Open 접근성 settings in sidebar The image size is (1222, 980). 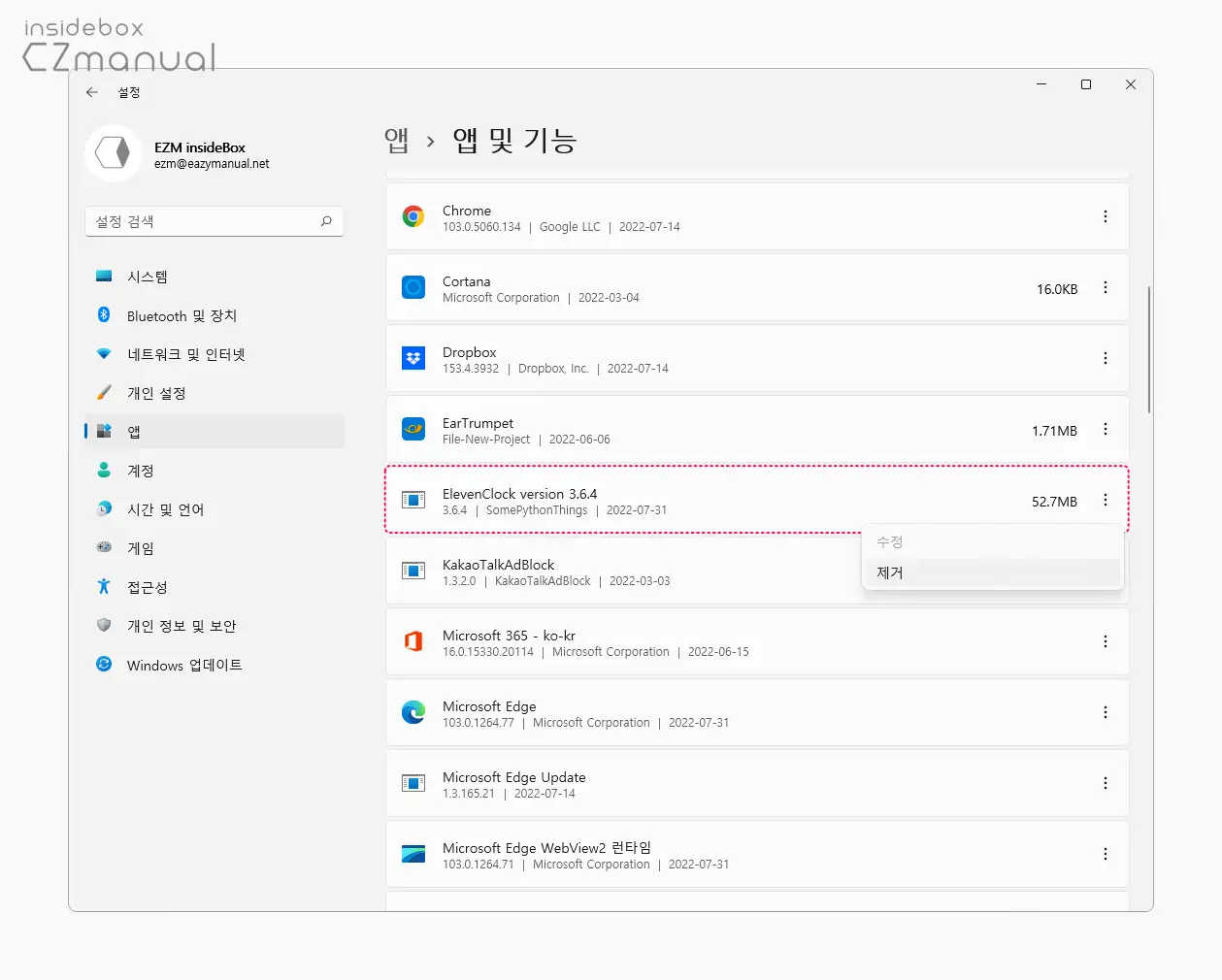(x=215, y=587)
